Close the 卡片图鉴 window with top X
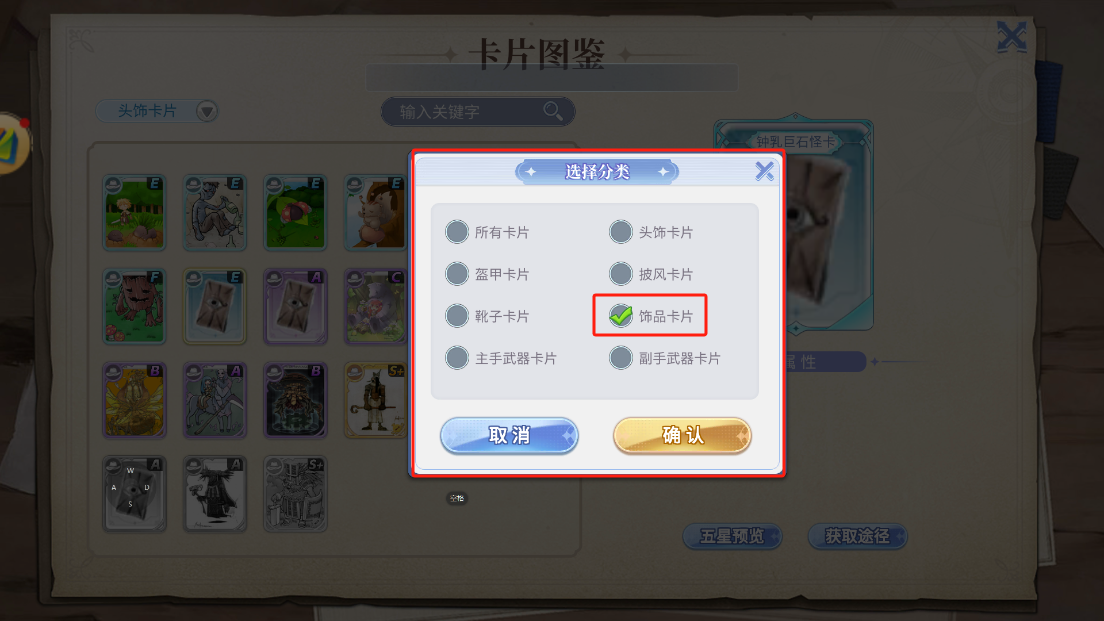Image resolution: width=1104 pixels, height=621 pixels. [x=1012, y=37]
